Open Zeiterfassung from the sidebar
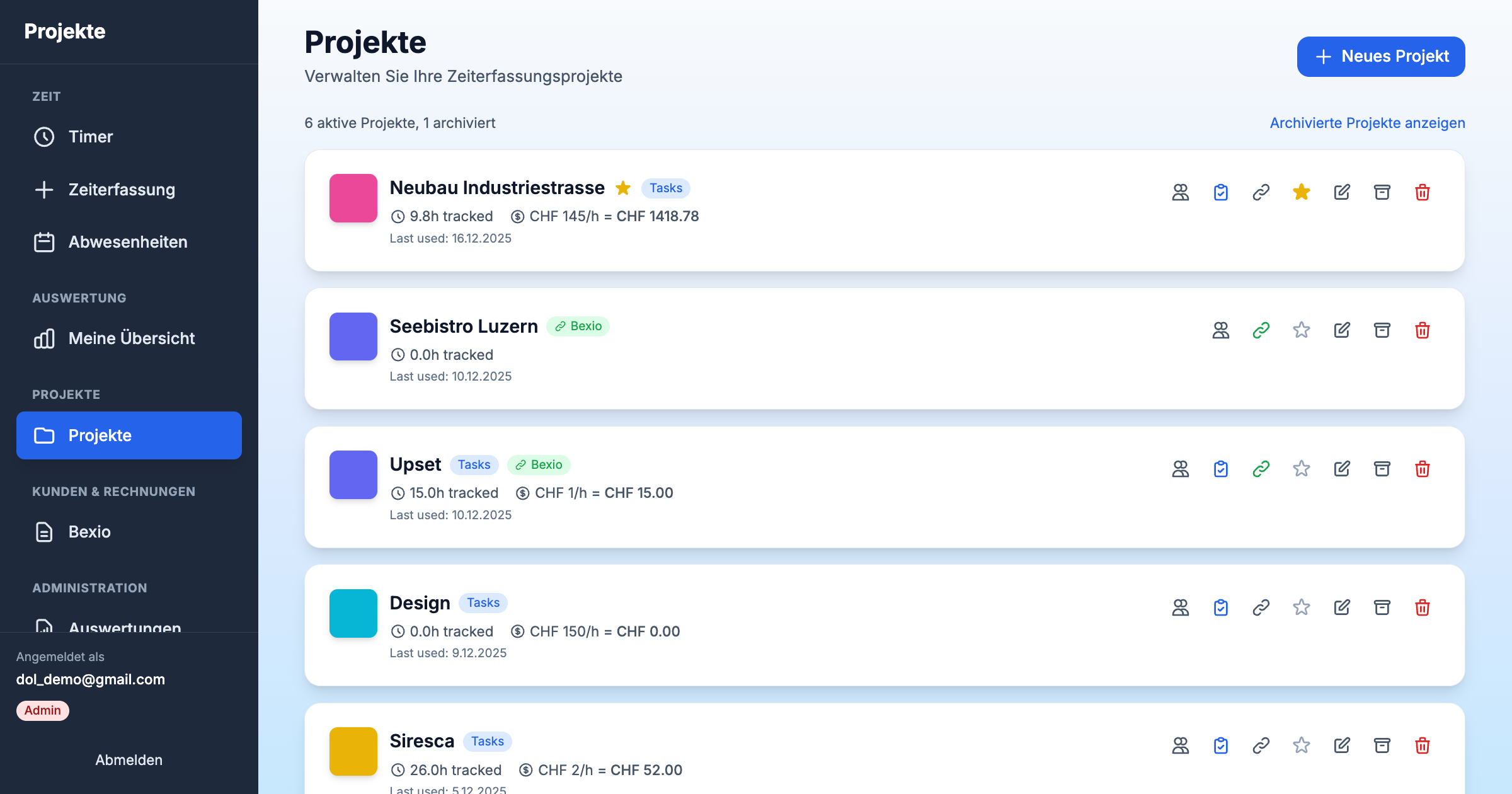1512x794 pixels. click(x=122, y=190)
